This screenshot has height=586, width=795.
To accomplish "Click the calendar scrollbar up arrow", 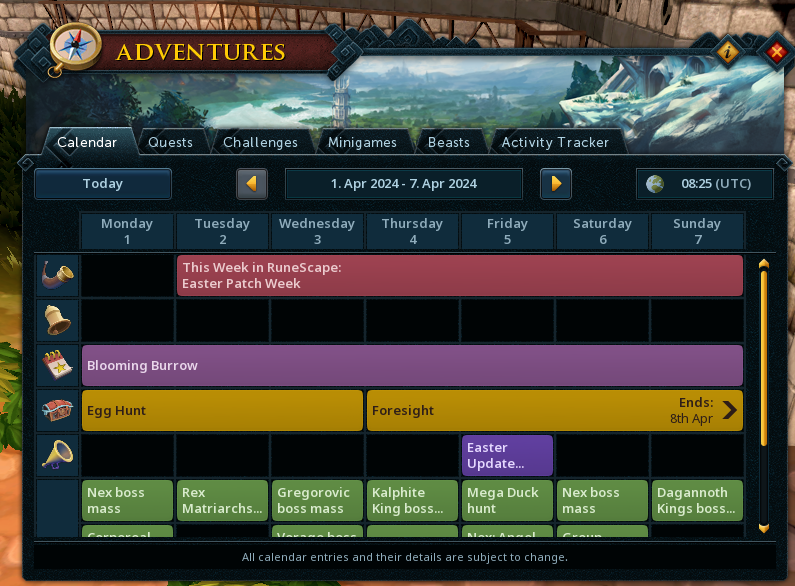I will (764, 264).
